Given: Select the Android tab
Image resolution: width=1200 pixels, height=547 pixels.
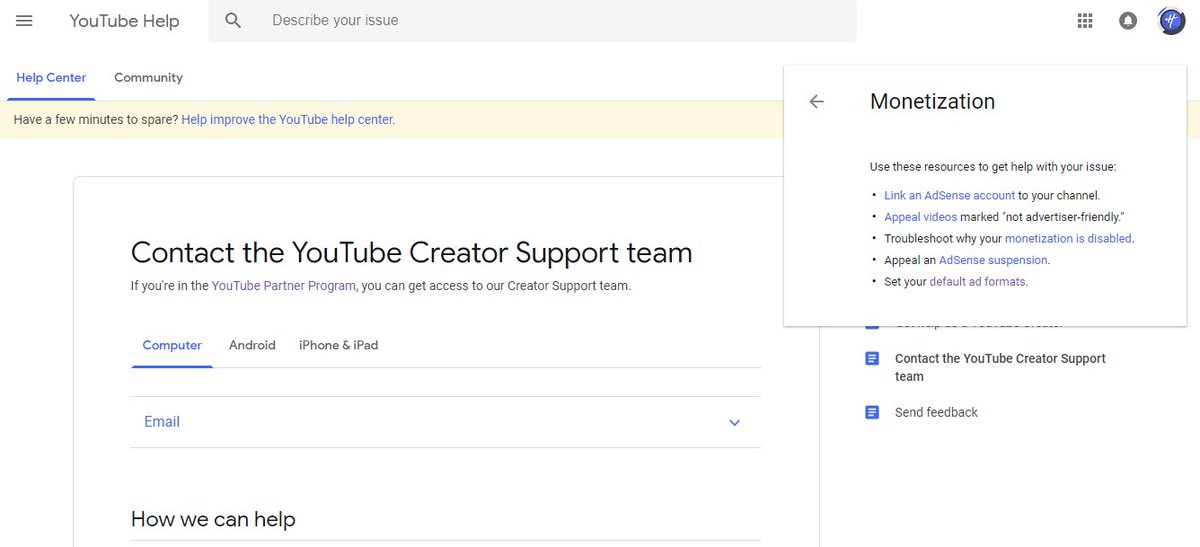Looking at the screenshot, I should tap(252, 345).
